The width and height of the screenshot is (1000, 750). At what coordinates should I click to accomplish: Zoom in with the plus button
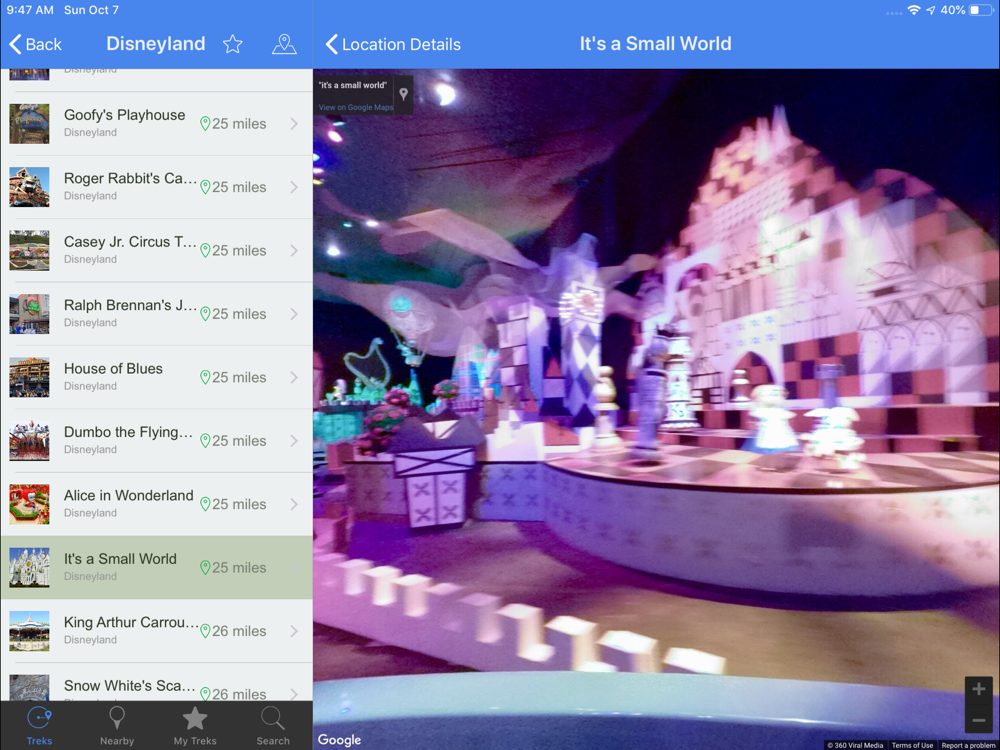click(x=979, y=689)
